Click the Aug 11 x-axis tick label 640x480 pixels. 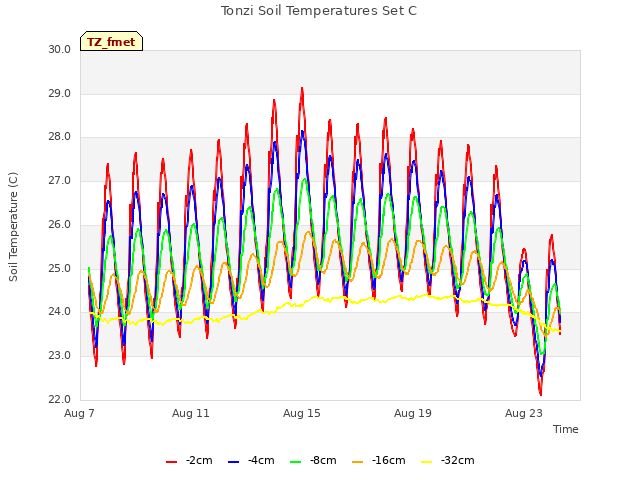point(191,413)
